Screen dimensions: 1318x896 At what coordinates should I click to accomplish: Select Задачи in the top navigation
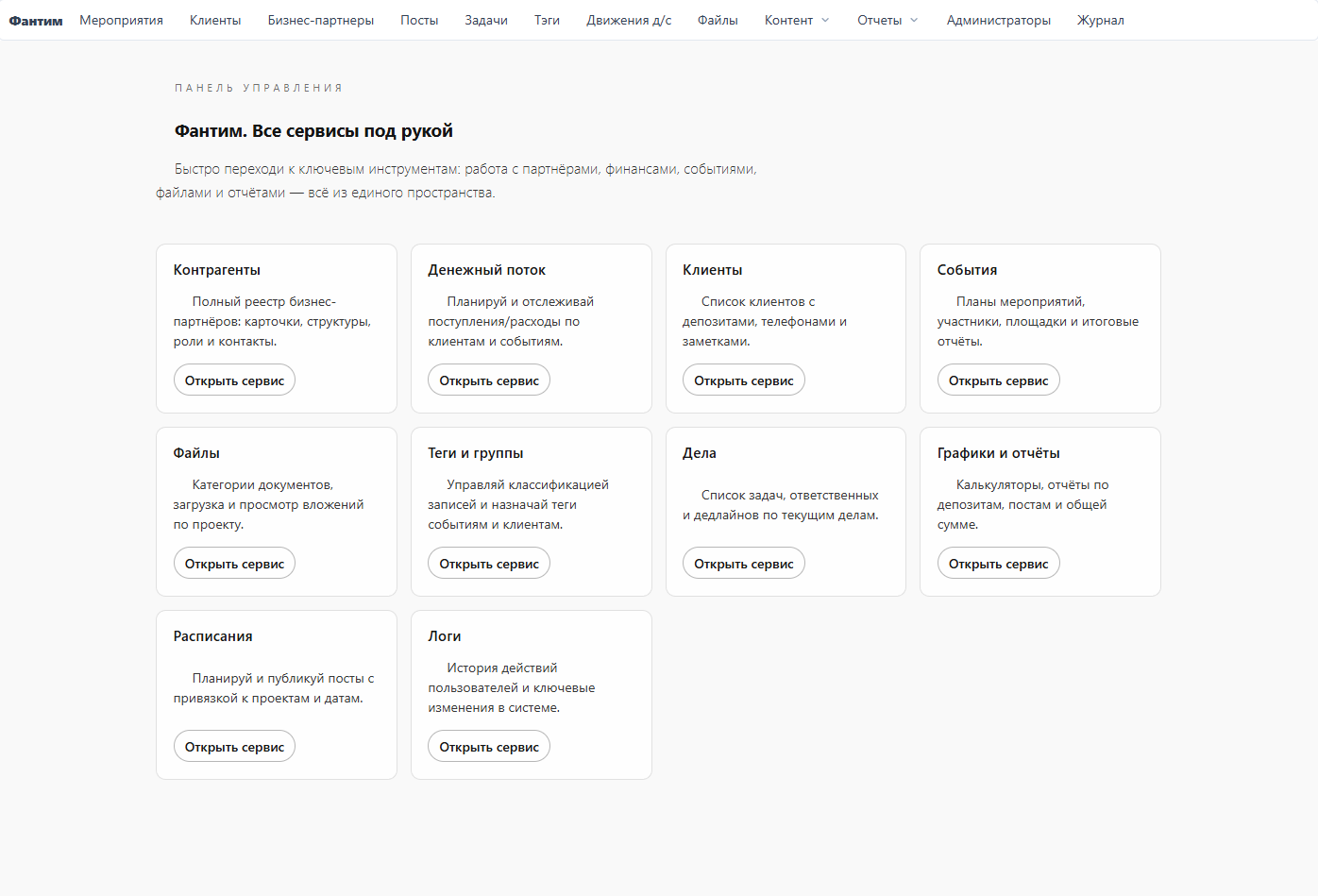486,21
